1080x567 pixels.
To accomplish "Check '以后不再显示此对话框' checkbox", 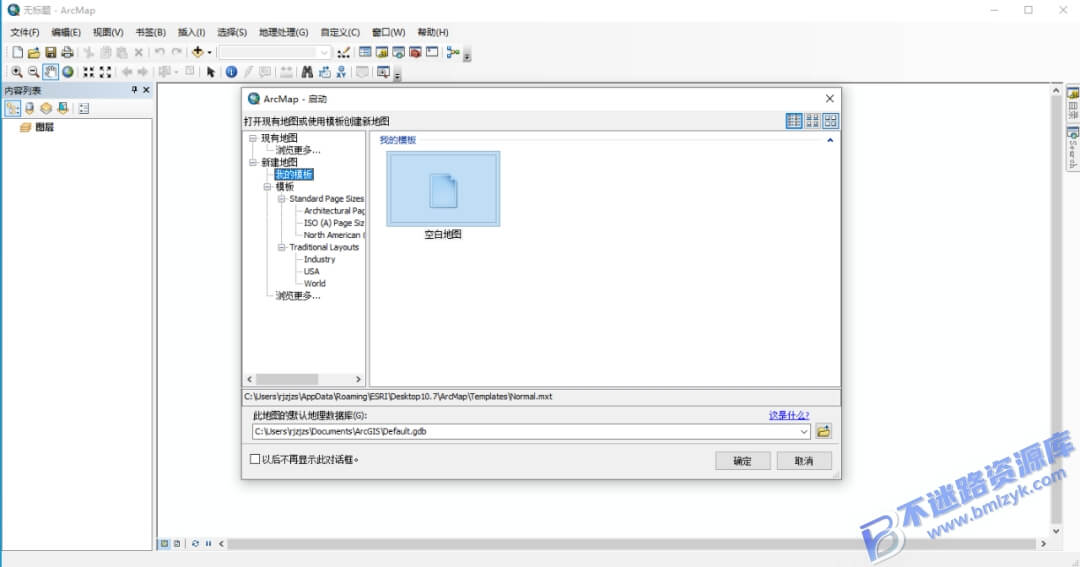I will point(255,459).
